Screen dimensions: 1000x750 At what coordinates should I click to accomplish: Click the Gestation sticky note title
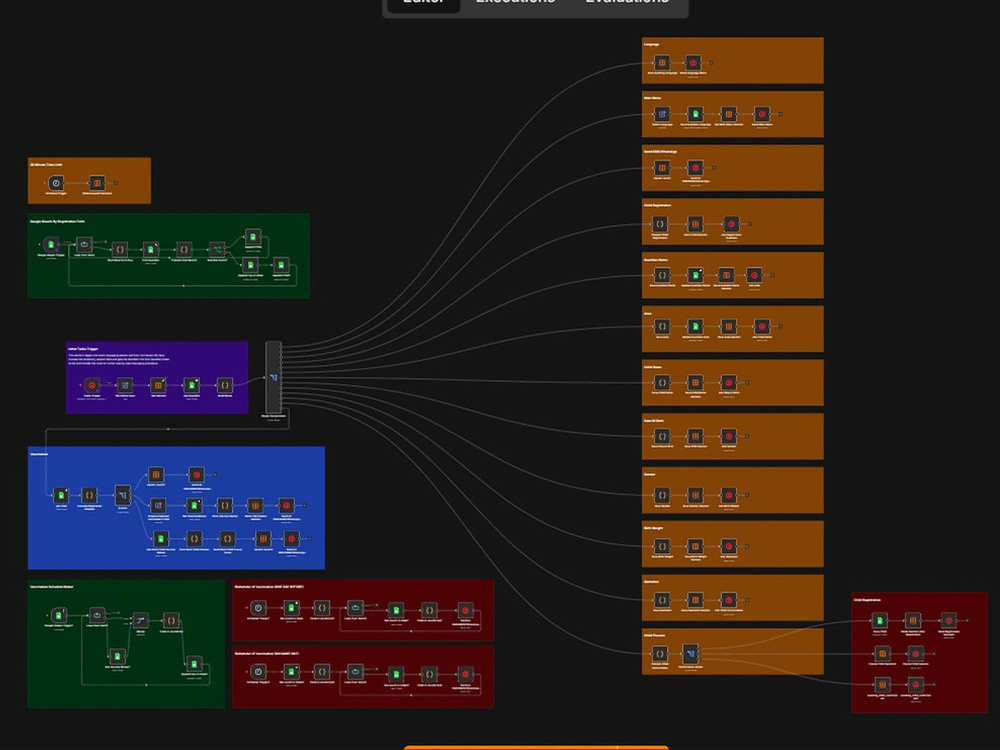tap(651, 582)
